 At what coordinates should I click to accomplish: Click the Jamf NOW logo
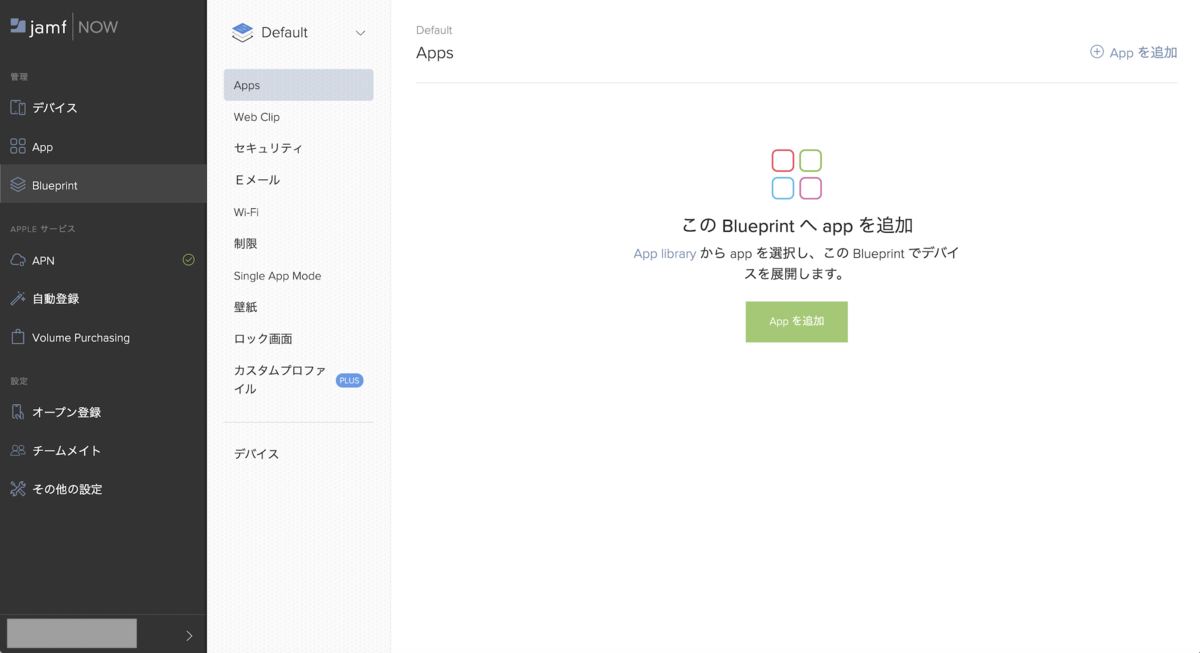[64, 27]
